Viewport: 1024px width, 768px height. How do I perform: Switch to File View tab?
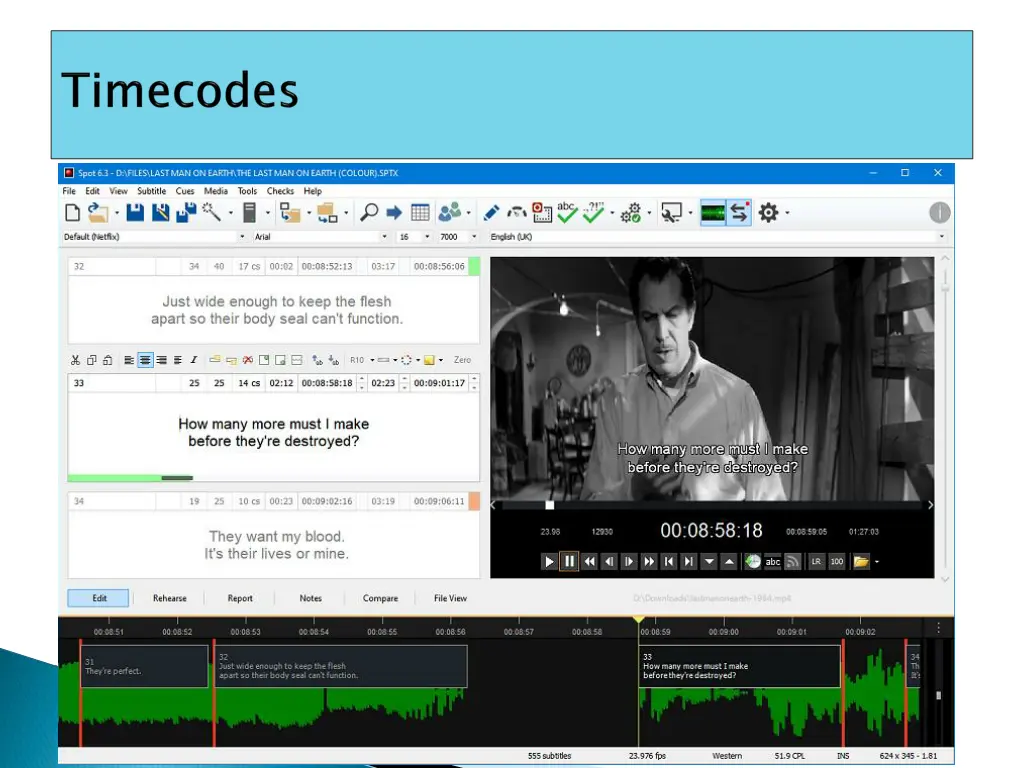(x=451, y=598)
